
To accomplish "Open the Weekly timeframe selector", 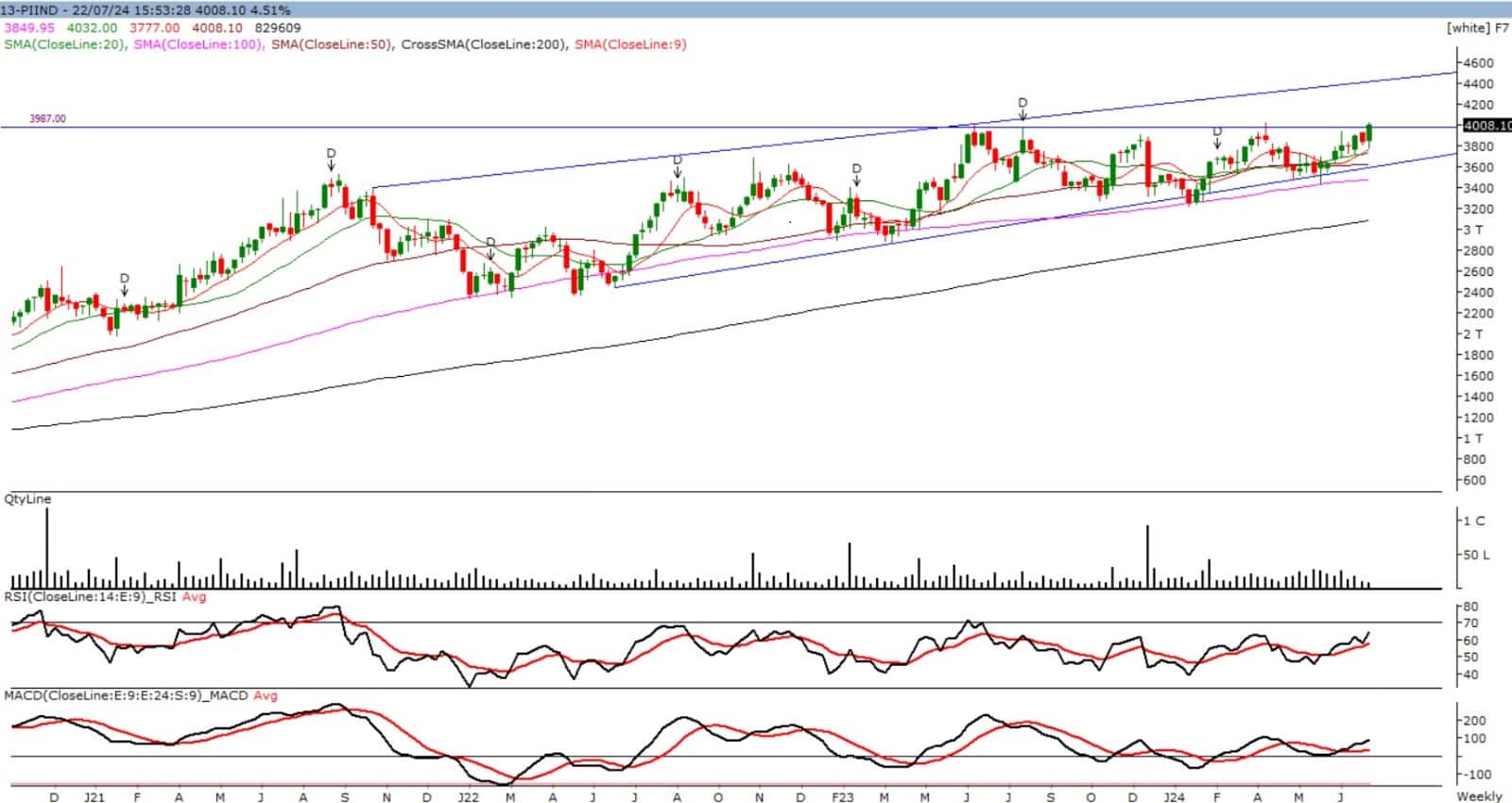I will tap(1479, 795).
